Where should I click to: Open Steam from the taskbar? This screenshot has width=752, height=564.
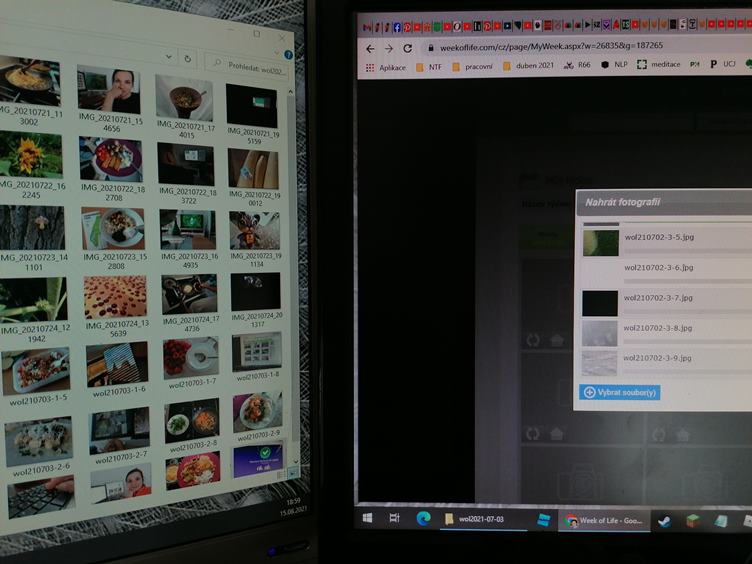click(x=664, y=521)
